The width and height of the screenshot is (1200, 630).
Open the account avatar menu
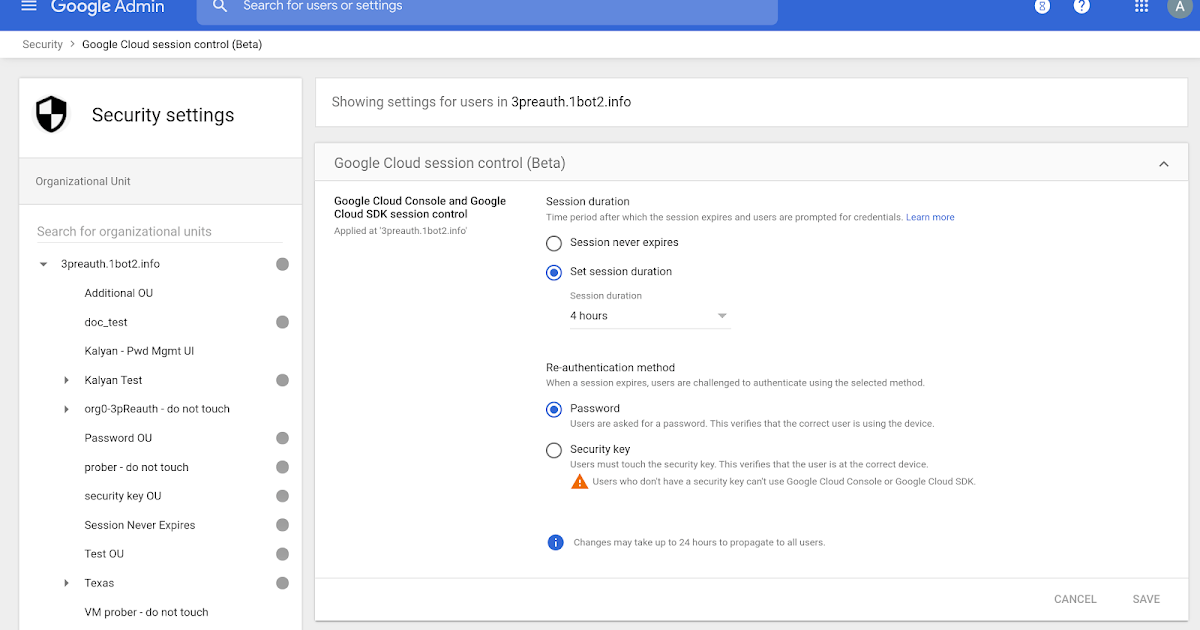tap(1178, 7)
